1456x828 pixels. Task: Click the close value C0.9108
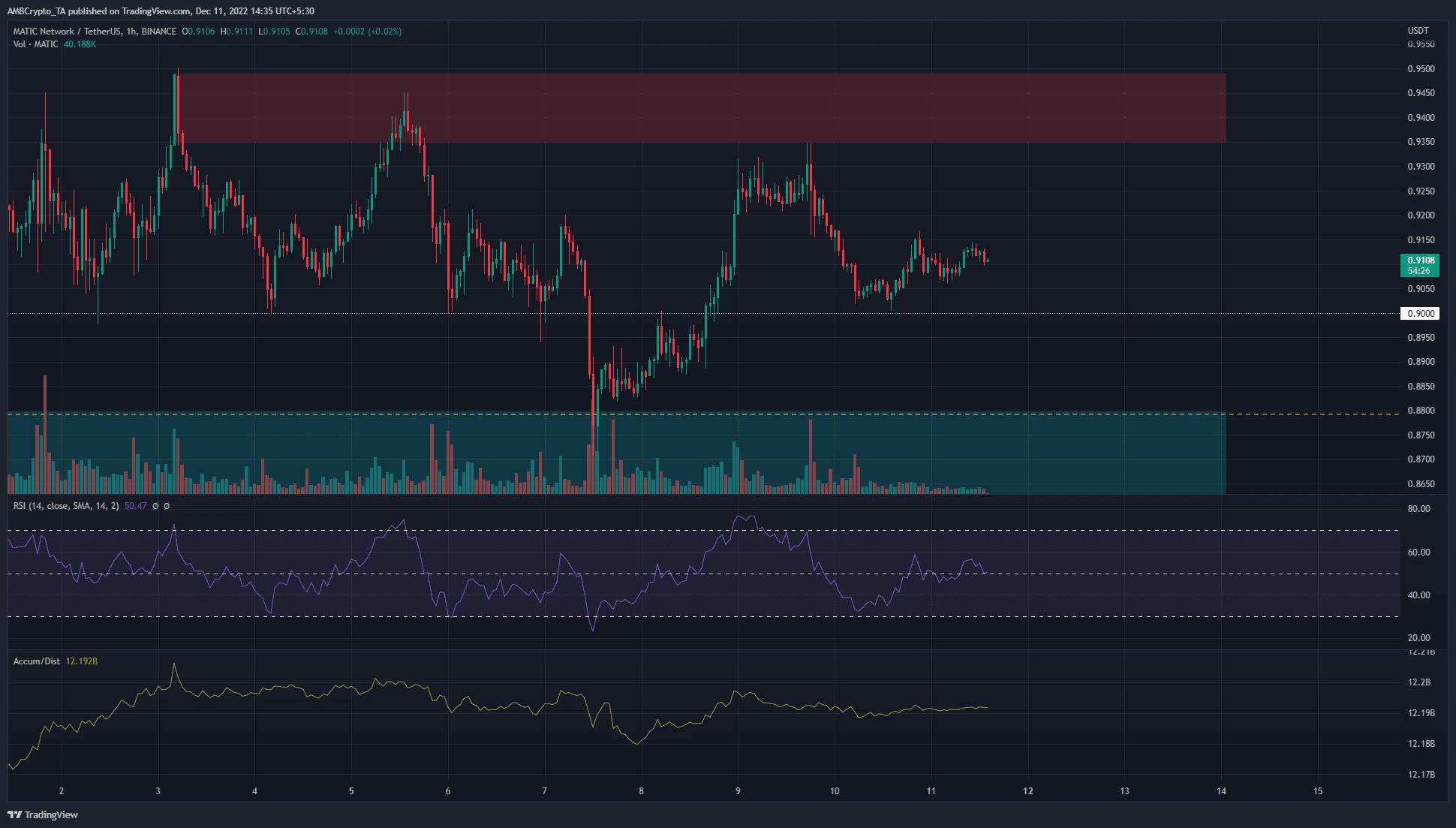coord(311,32)
